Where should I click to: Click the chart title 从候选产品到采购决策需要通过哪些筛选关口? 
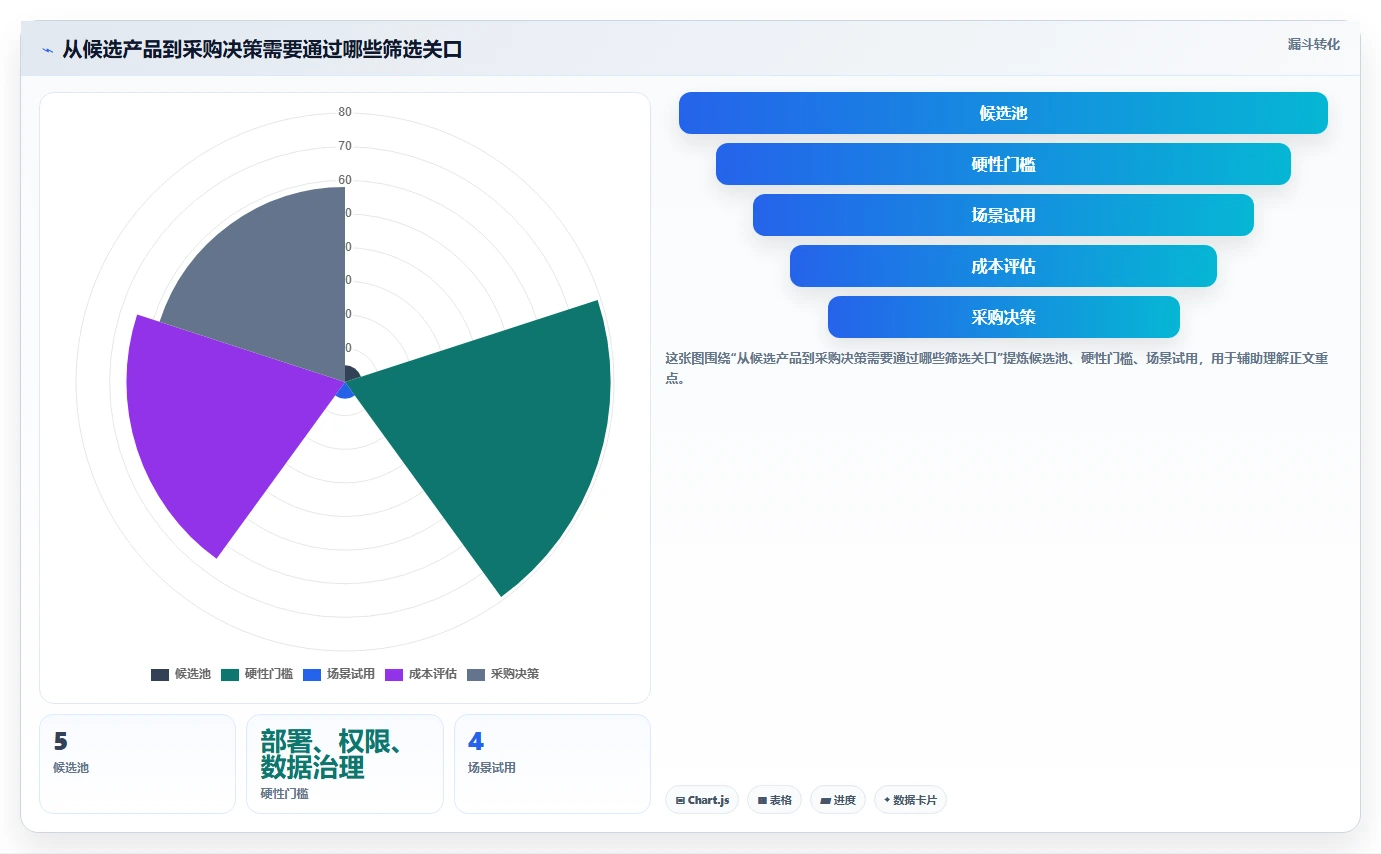[262, 50]
